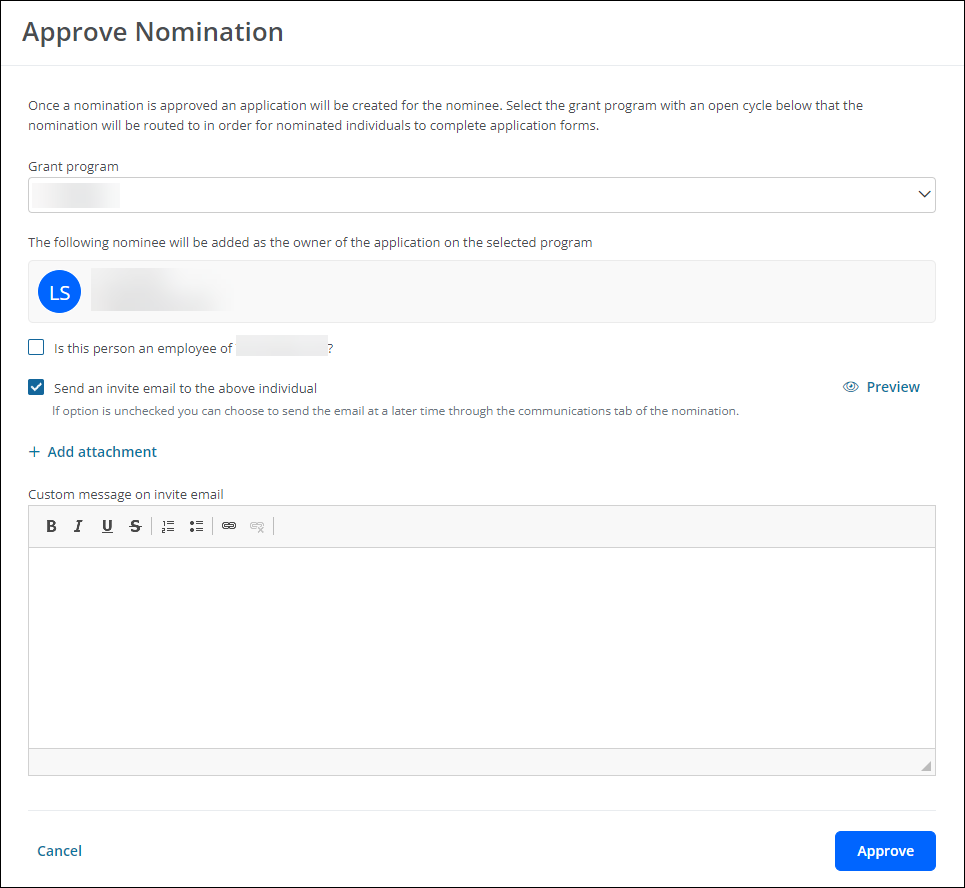
Task: Toggle Underline formatting button
Action: point(107,526)
